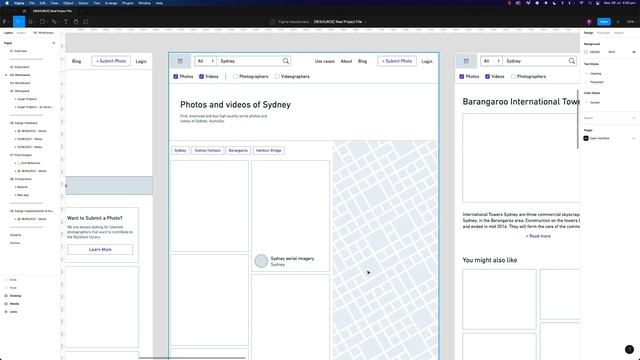Click search magnifier in center wireframe

pos(286,61)
